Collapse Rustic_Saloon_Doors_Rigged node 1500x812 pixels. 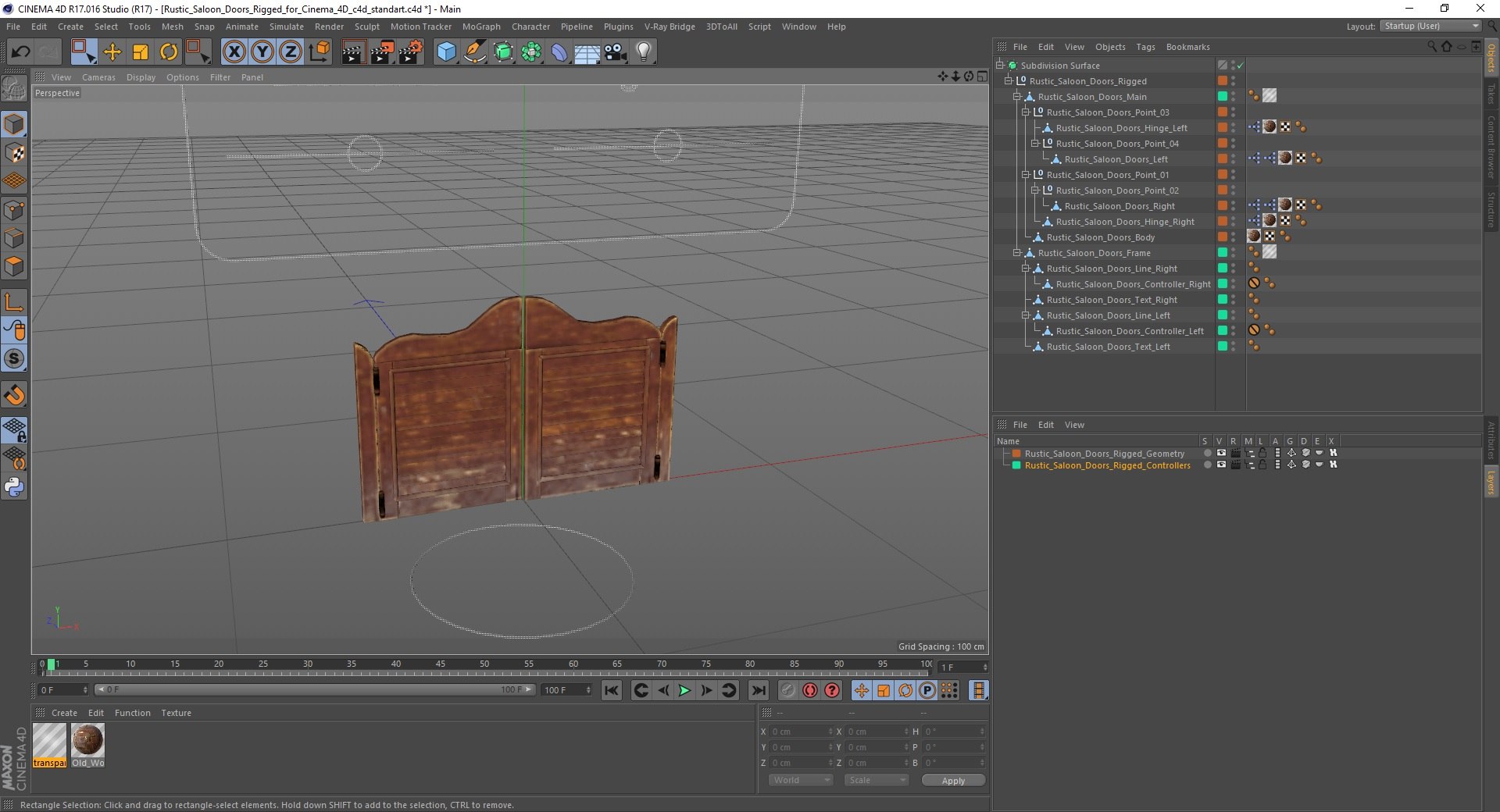point(1008,81)
